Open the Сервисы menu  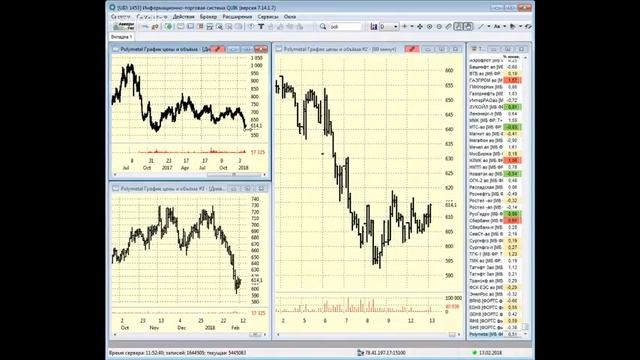[x=268, y=17]
